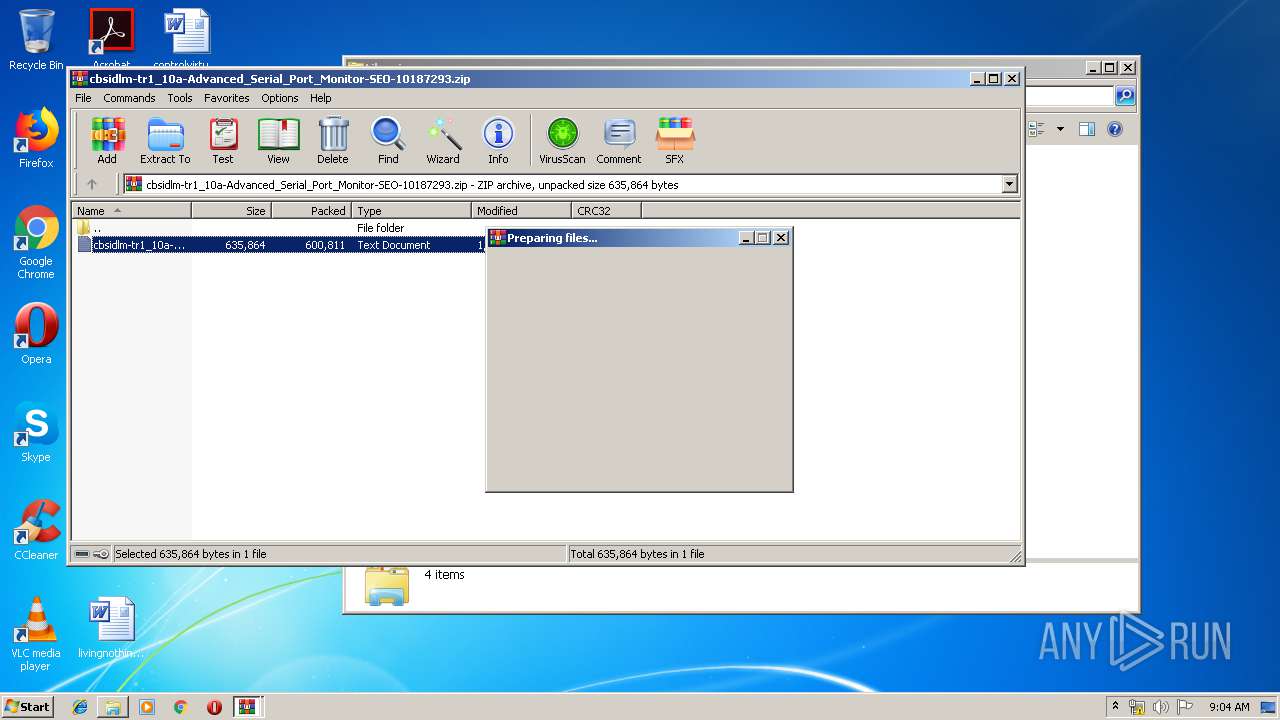The height and width of the screenshot is (720, 1280).
Task: Close the Preparing files dialog
Action: [x=781, y=238]
